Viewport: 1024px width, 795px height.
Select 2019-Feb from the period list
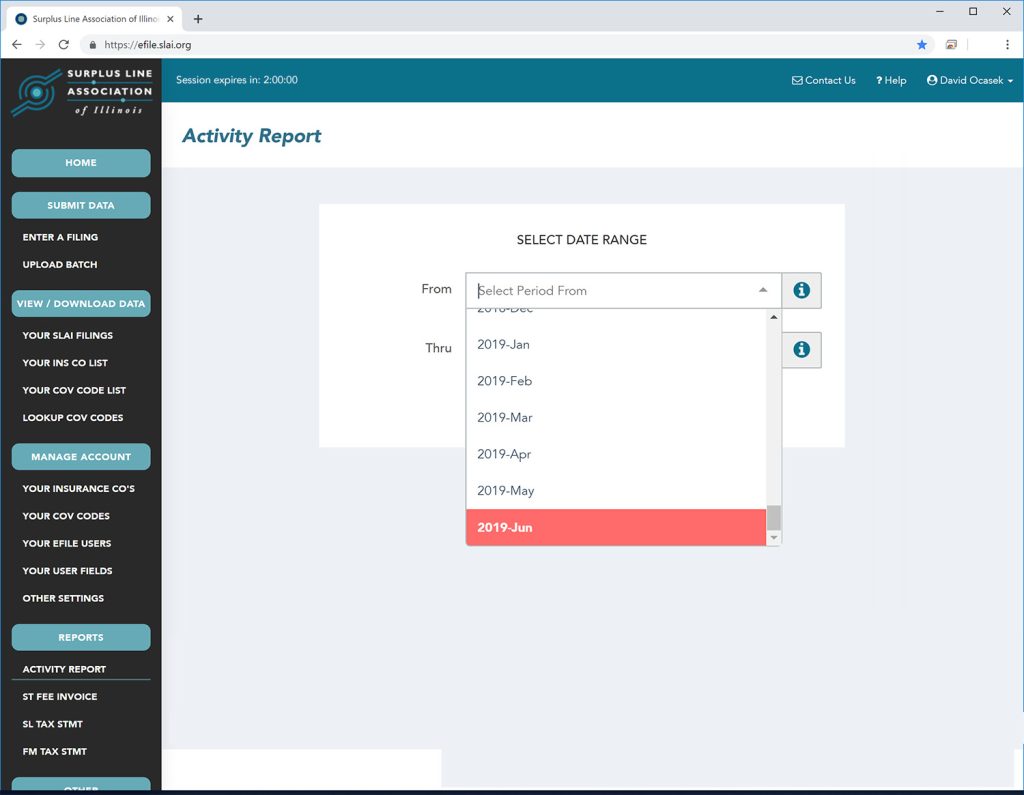616,381
